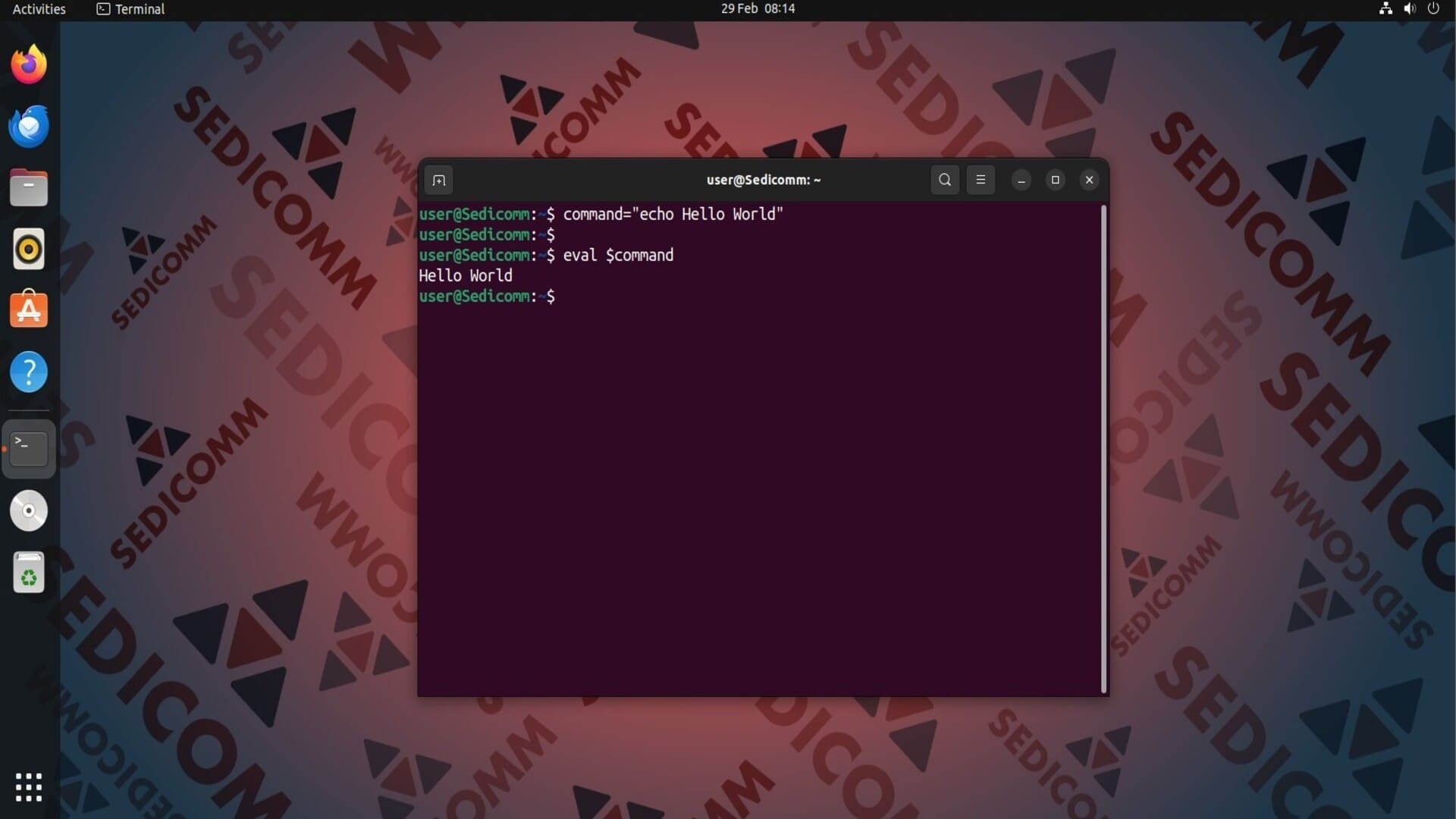Open the Terminal app menu in top bar

(x=131, y=9)
